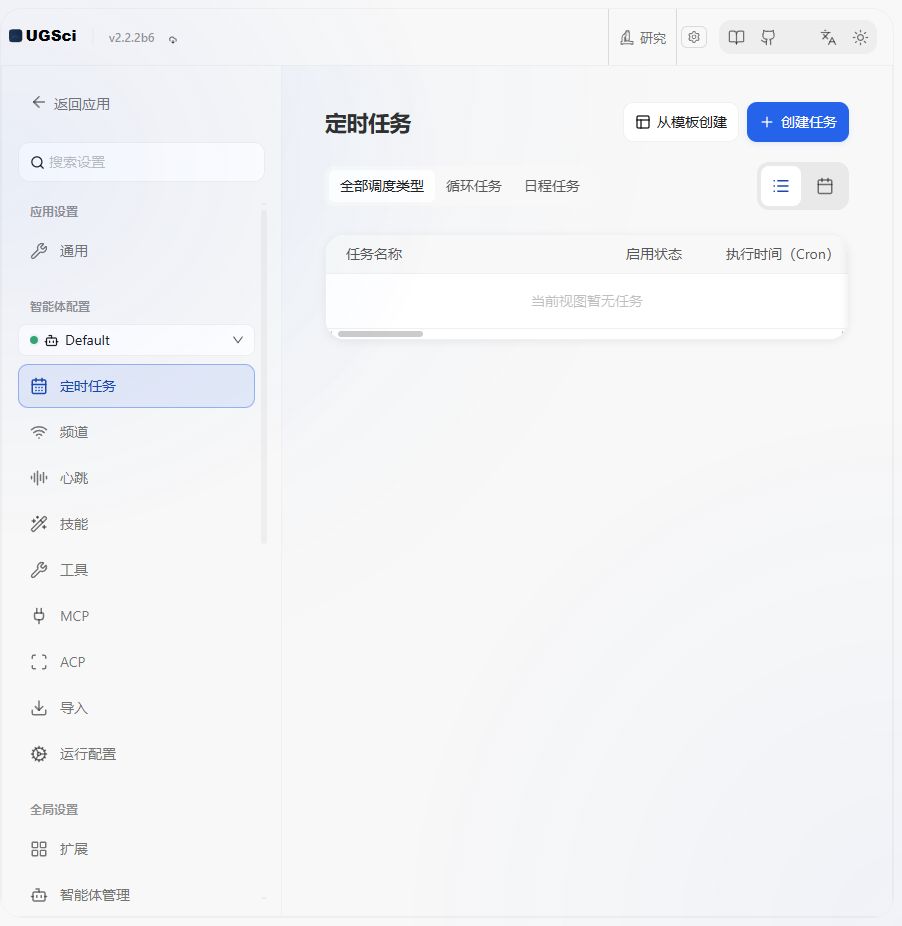
Task: Open the 研究 mode selector
Action: click(x=643, y=38)
